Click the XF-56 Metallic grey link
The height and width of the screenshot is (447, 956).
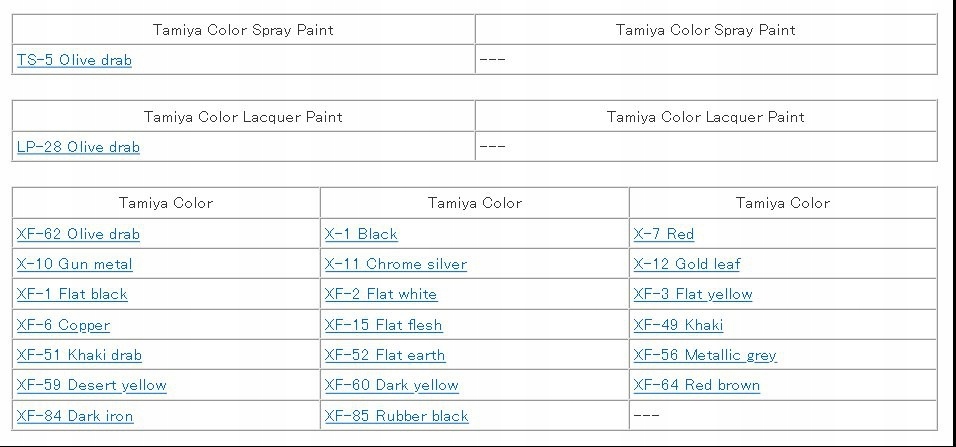[704, 355]
